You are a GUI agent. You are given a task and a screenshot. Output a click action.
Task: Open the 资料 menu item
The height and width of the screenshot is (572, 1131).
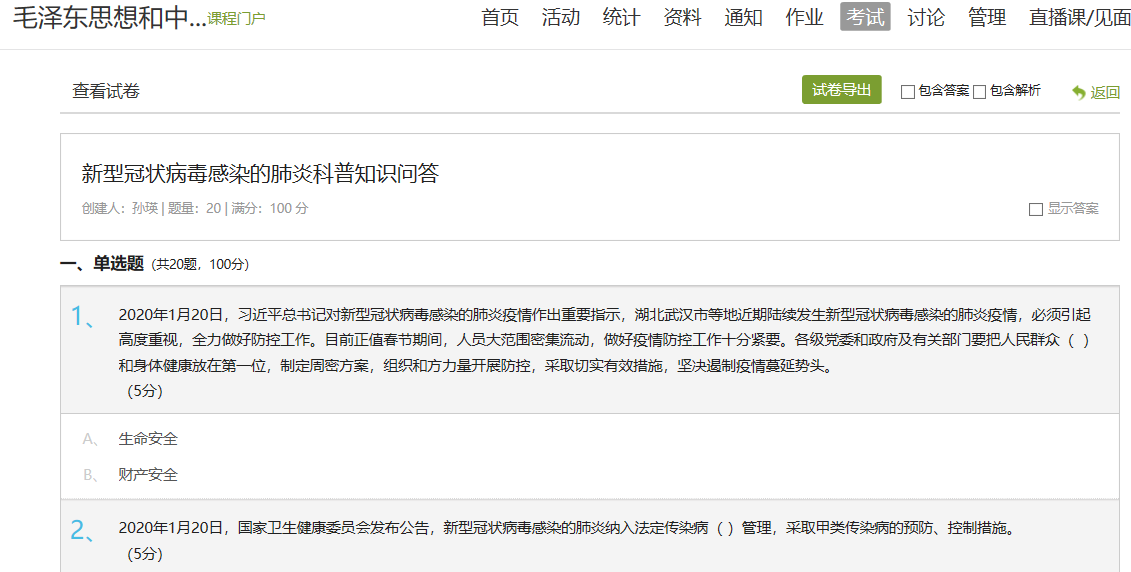(683, 18)
